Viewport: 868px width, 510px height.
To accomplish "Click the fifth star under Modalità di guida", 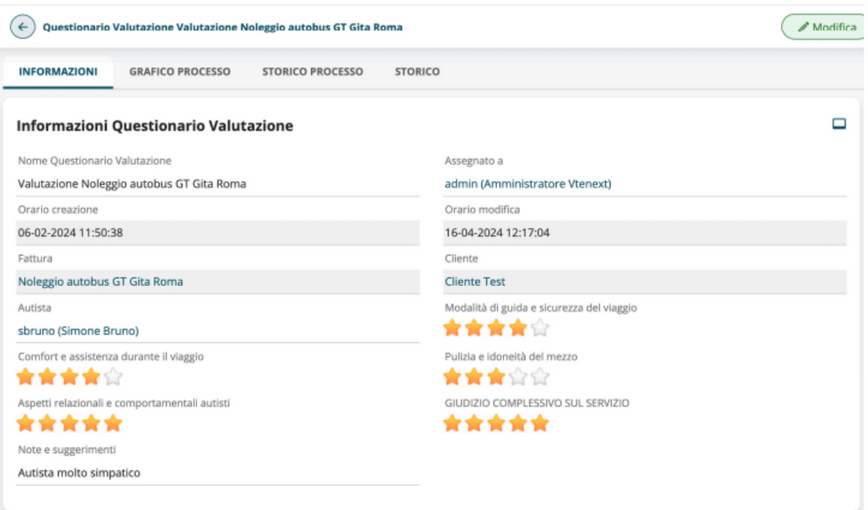I will pos(540,328).
